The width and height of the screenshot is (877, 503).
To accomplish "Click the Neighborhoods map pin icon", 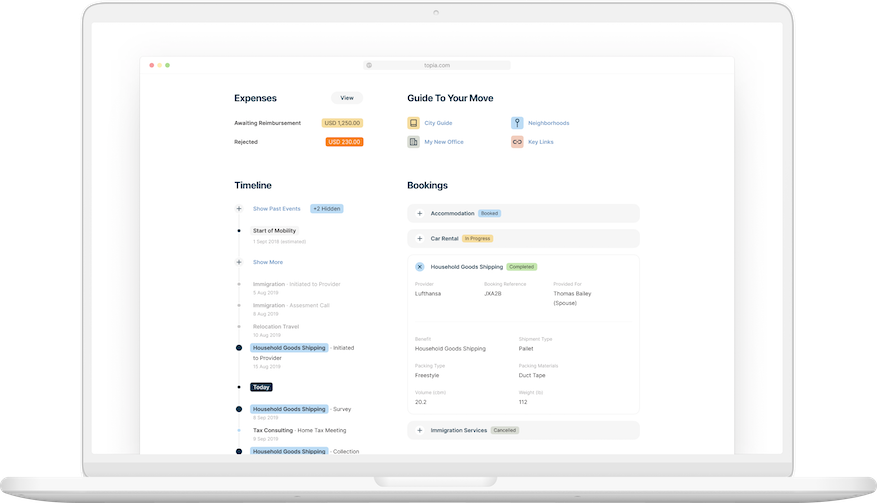I will (517, 123).
